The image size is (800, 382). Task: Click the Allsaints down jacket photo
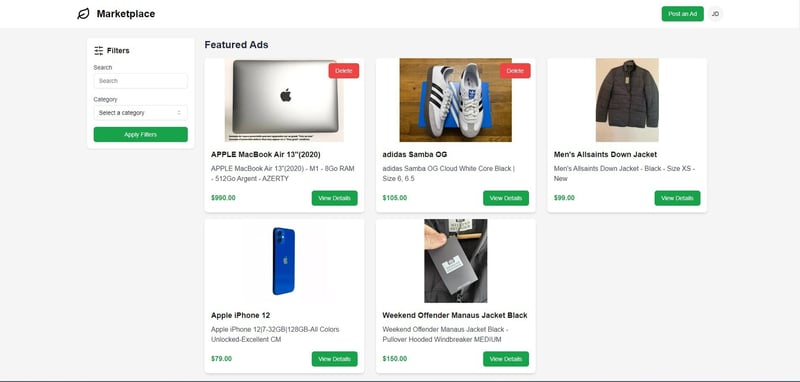point(627,100)
